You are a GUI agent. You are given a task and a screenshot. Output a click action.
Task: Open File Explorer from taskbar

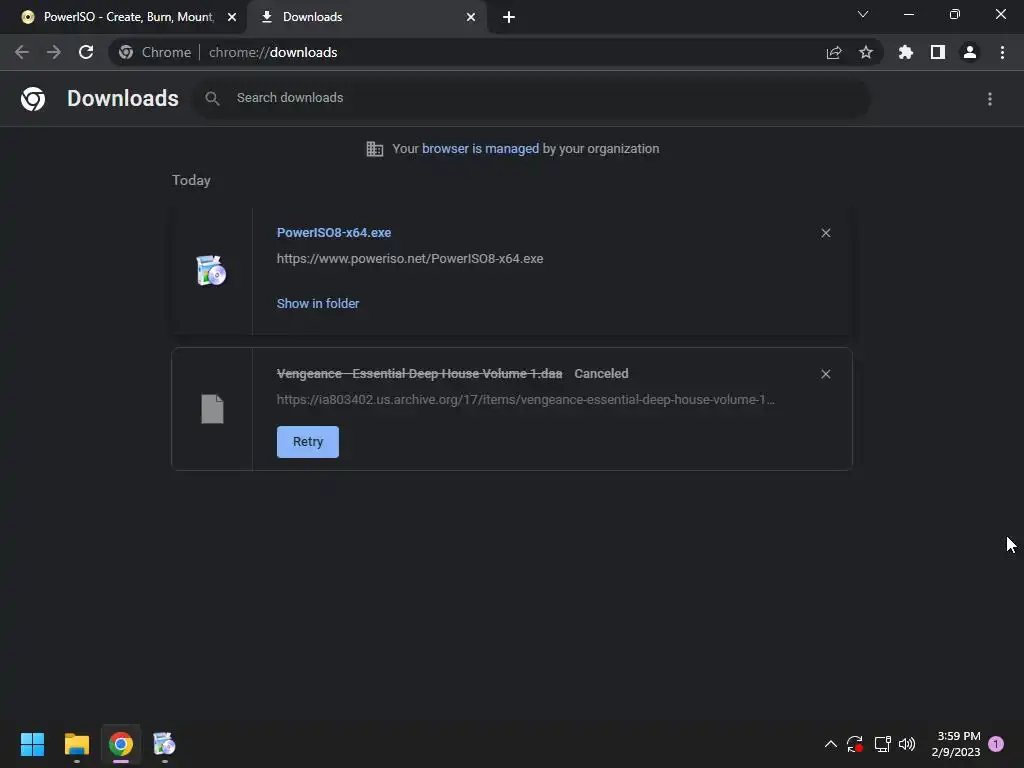[76, 744]
